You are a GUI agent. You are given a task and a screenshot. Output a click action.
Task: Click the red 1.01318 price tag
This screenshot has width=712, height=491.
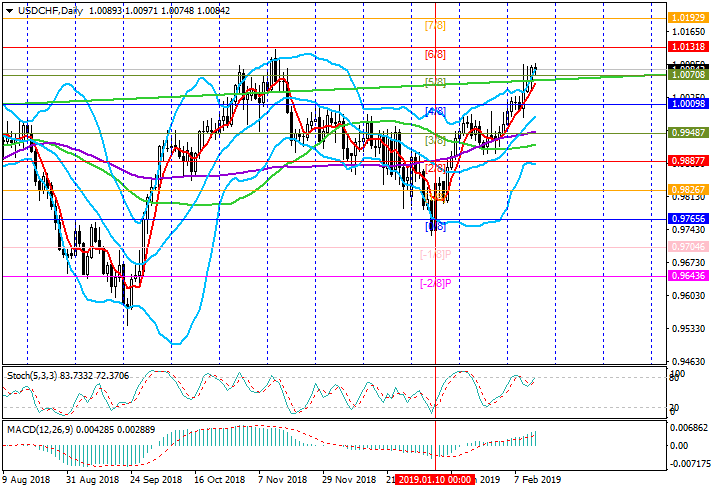689,46
